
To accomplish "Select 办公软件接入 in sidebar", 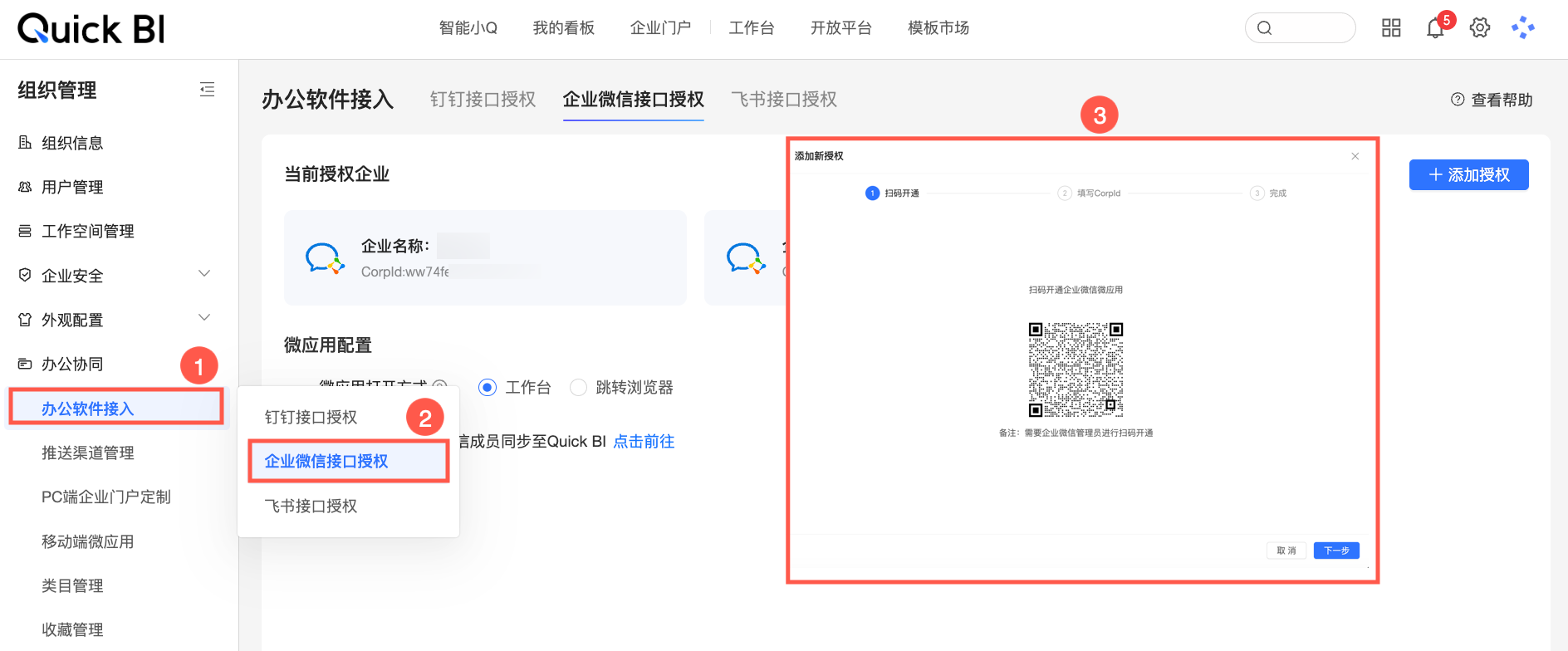I will (x=116, y=409).
